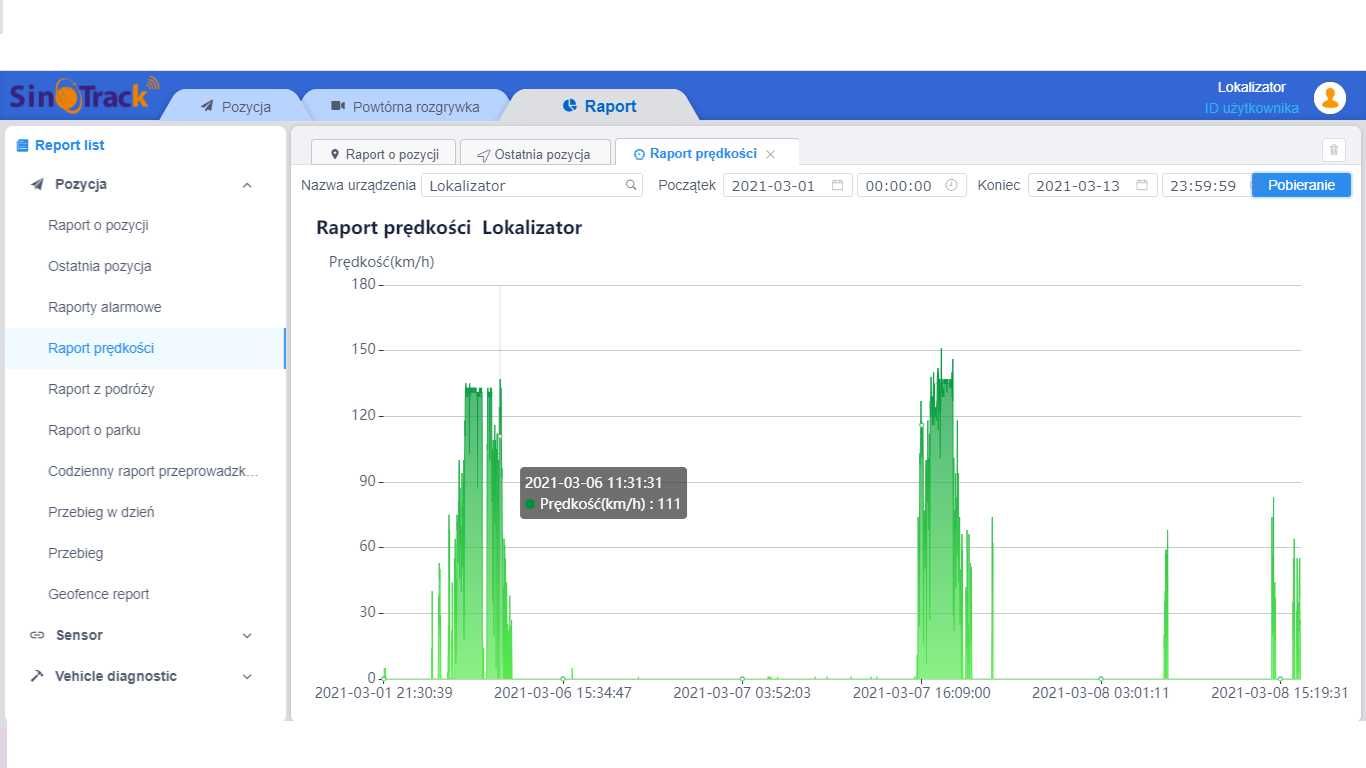
Task: Open the Ostatnia pozycja sub-tab
Action: click(x=534, y=154)
